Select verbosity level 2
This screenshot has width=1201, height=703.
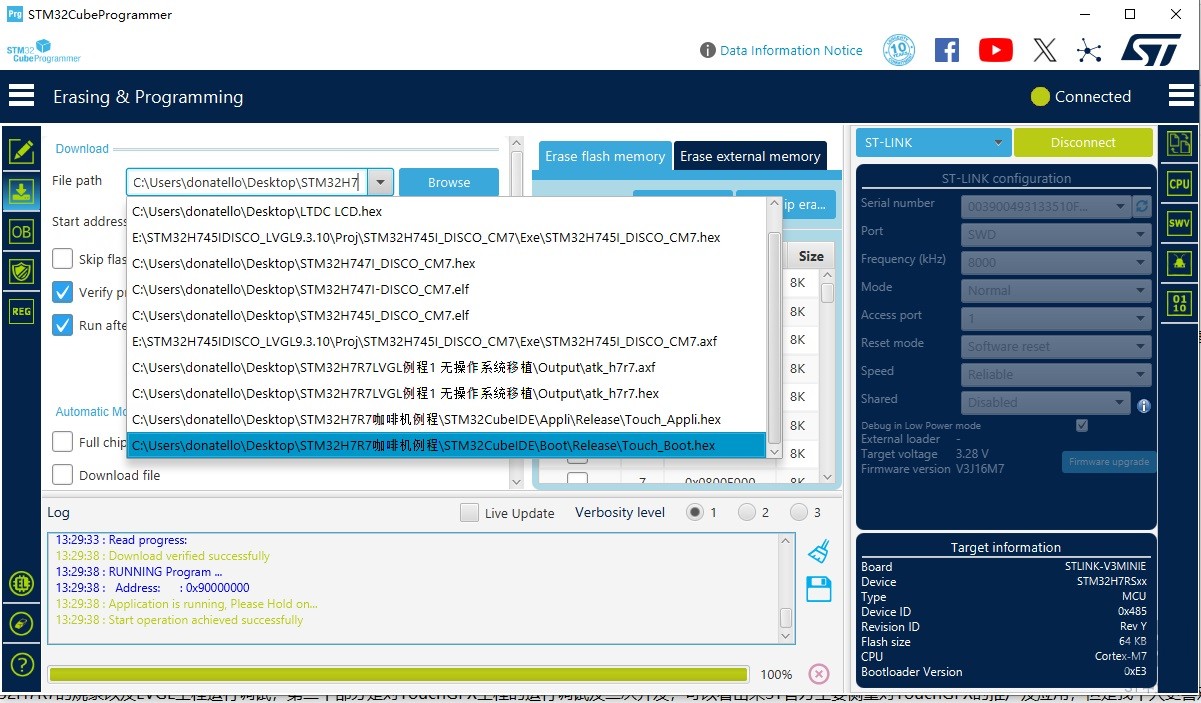(x=747, y=512)
